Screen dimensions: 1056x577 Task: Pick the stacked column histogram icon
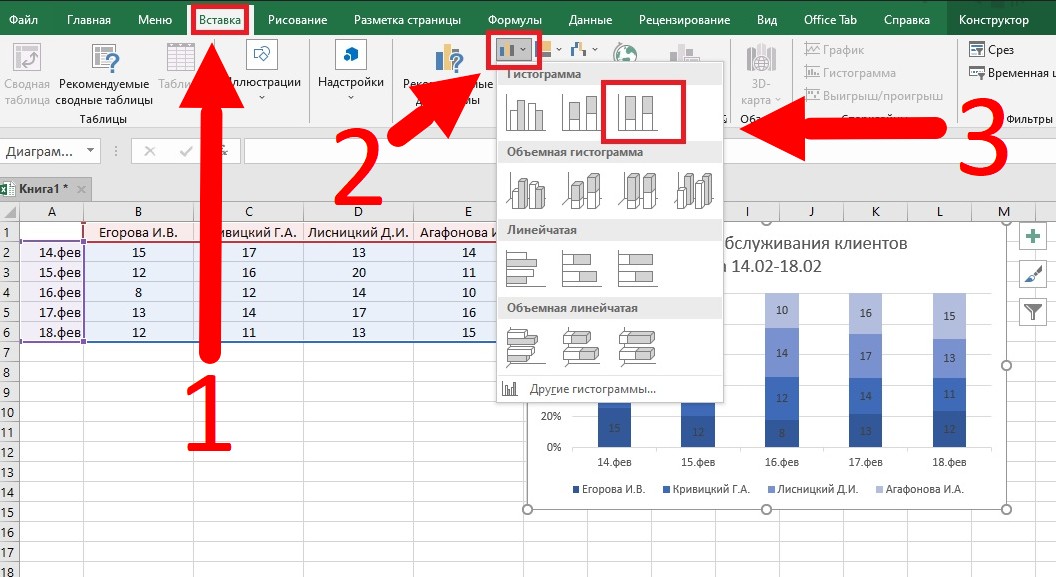(581, 112)
